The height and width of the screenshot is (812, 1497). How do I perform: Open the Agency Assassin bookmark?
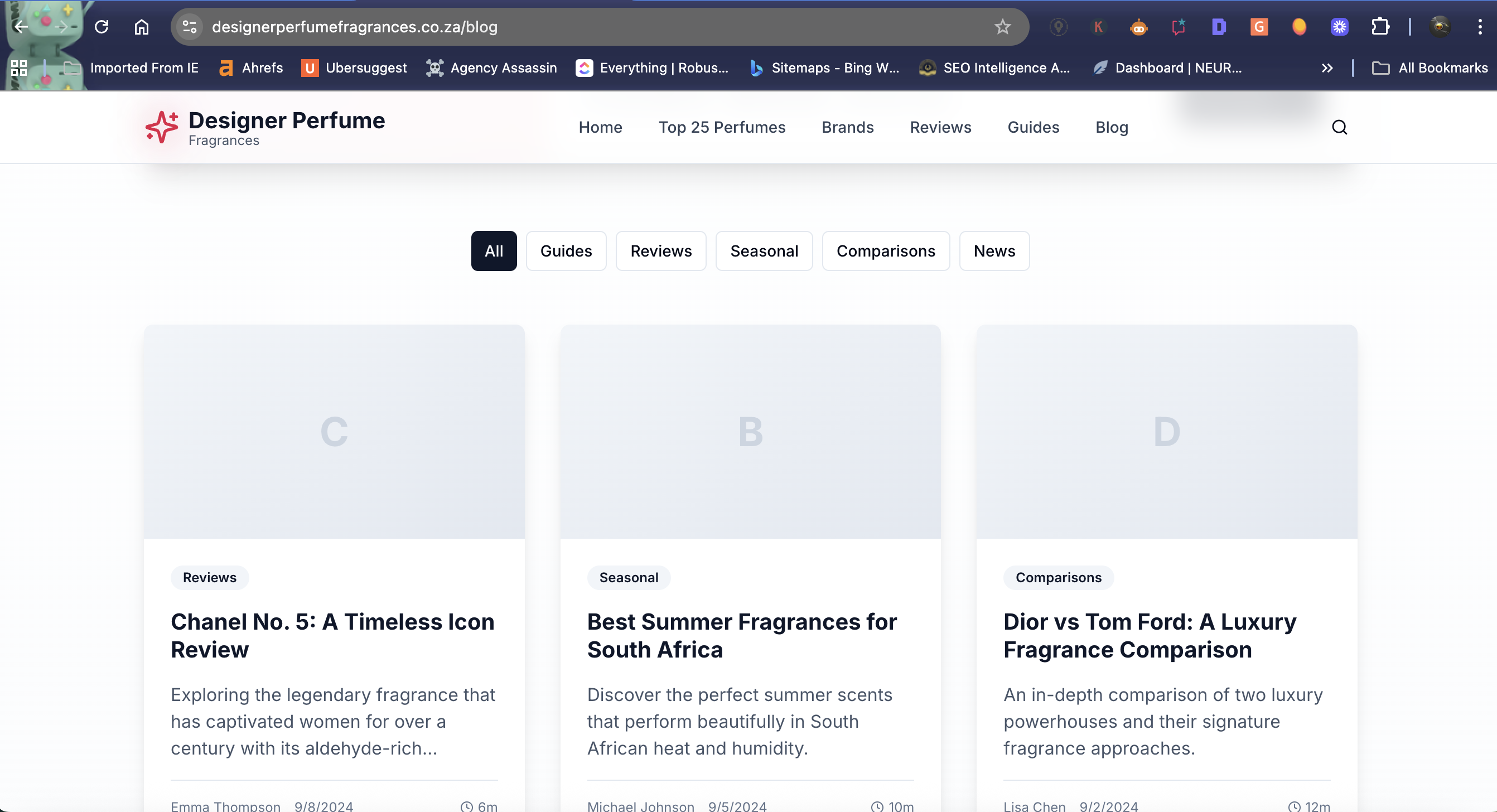click(x=491, y=68)
